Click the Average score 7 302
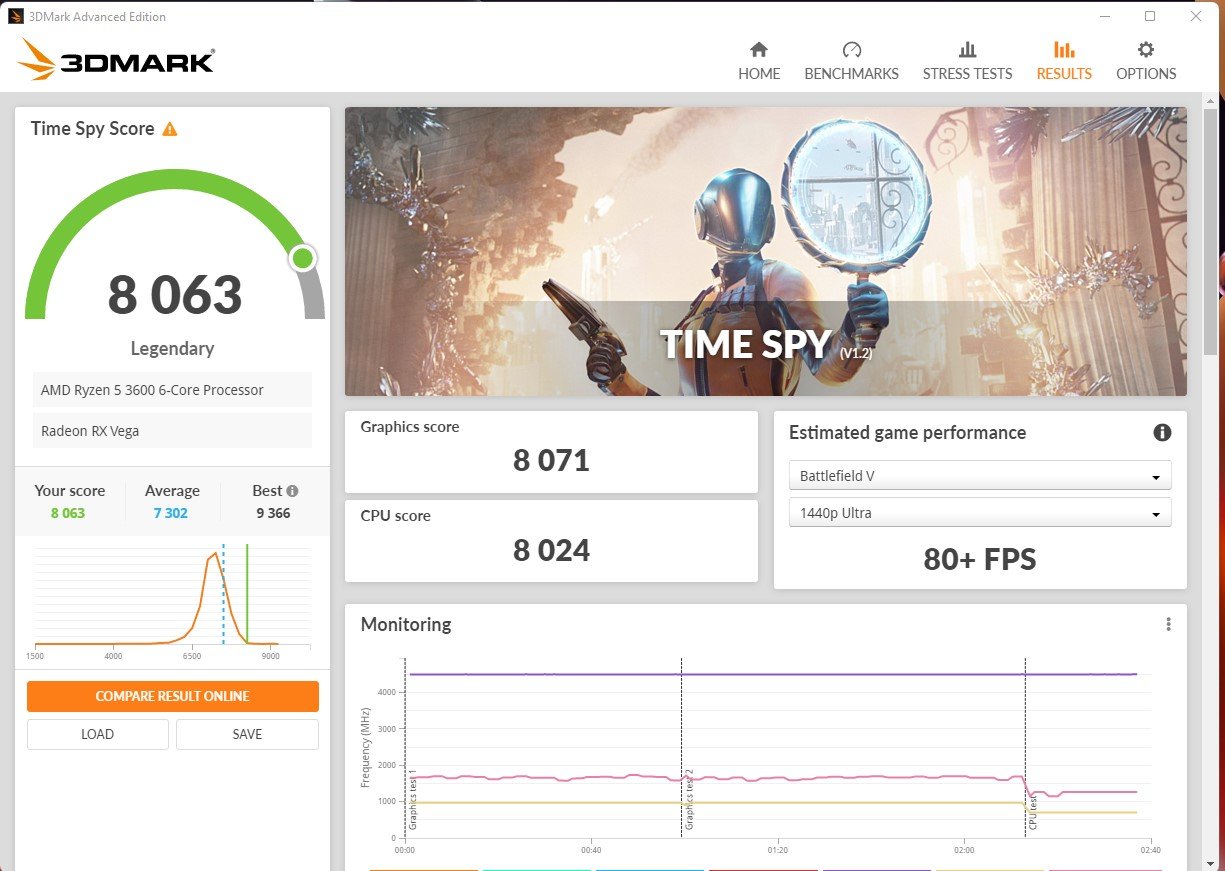 [171, 513]
